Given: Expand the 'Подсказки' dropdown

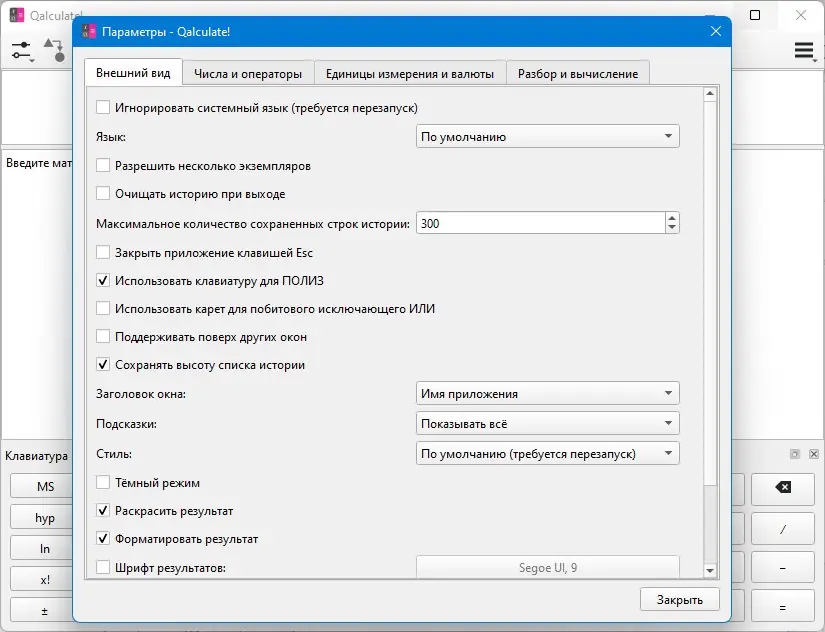Looking at the screenshot, I should pyautogui.click(x=547, y=423).
